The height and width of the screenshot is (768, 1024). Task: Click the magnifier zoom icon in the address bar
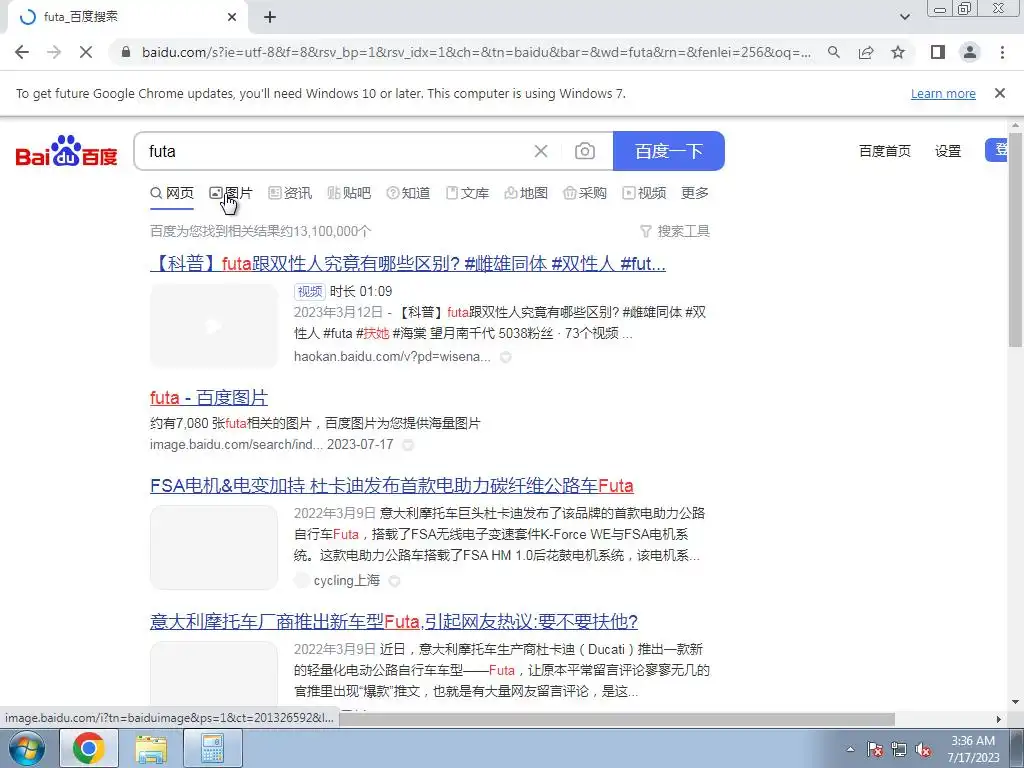click(x=834, y=52)
